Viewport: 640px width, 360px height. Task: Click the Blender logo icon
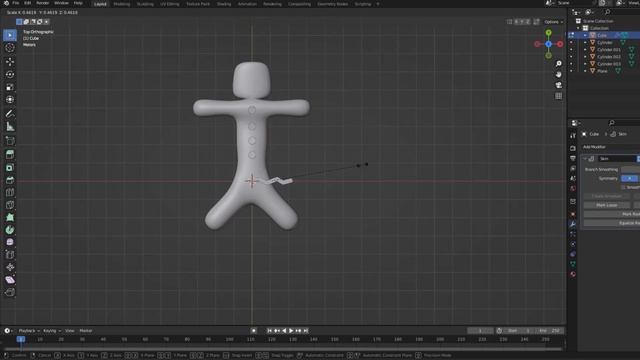point(6,3)
